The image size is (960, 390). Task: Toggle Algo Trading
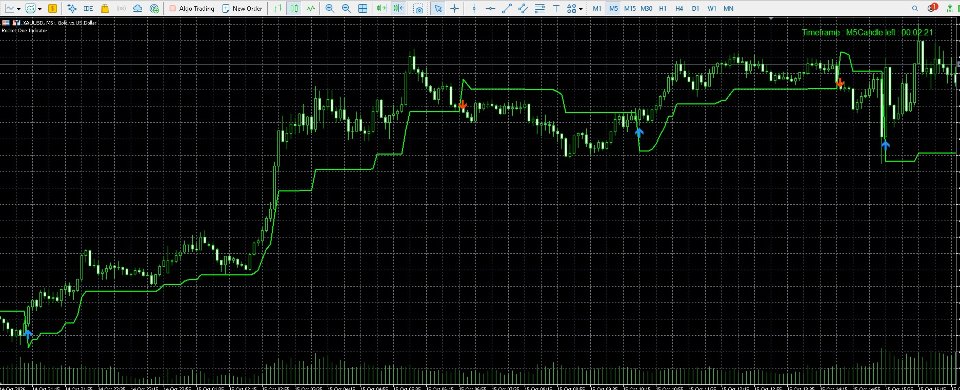[192, 9]
